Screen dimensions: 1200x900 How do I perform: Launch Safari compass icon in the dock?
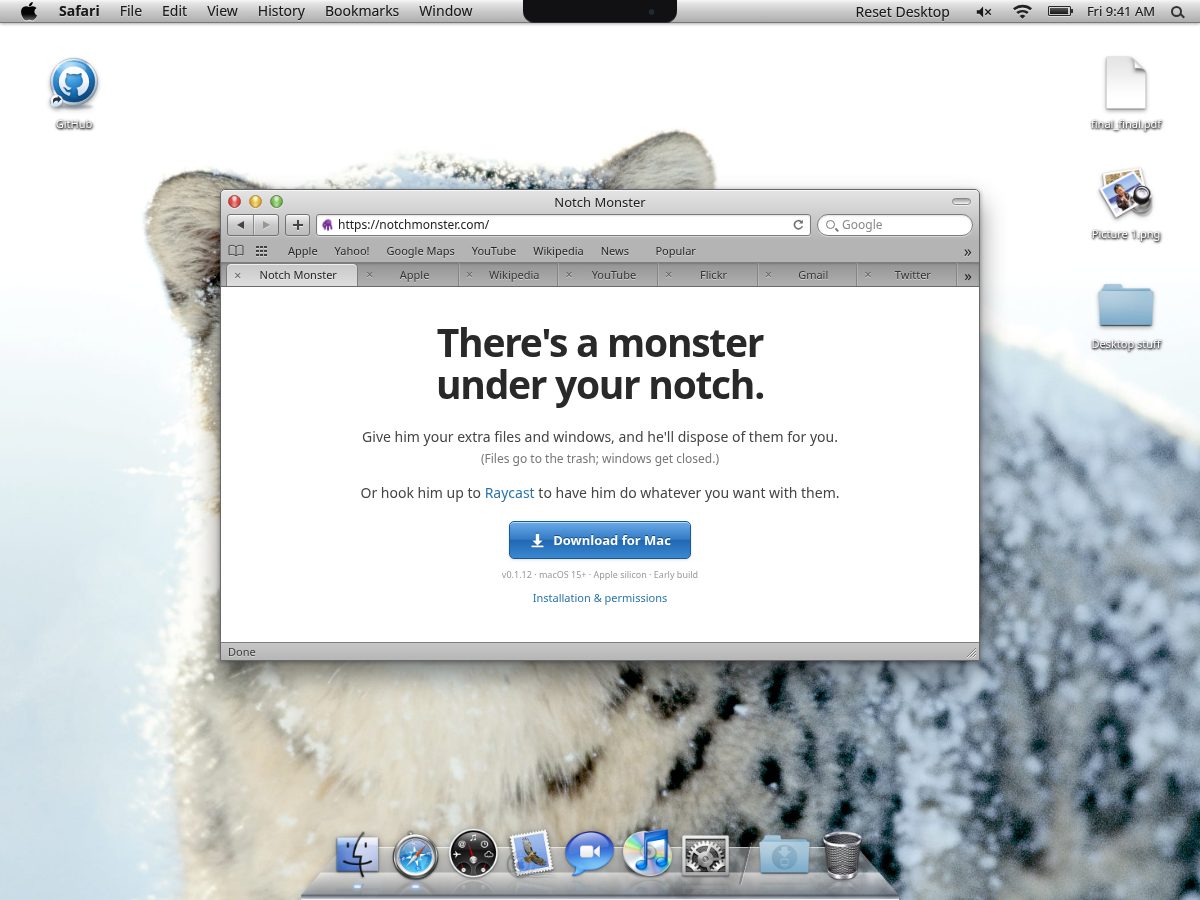pos(415,856)
